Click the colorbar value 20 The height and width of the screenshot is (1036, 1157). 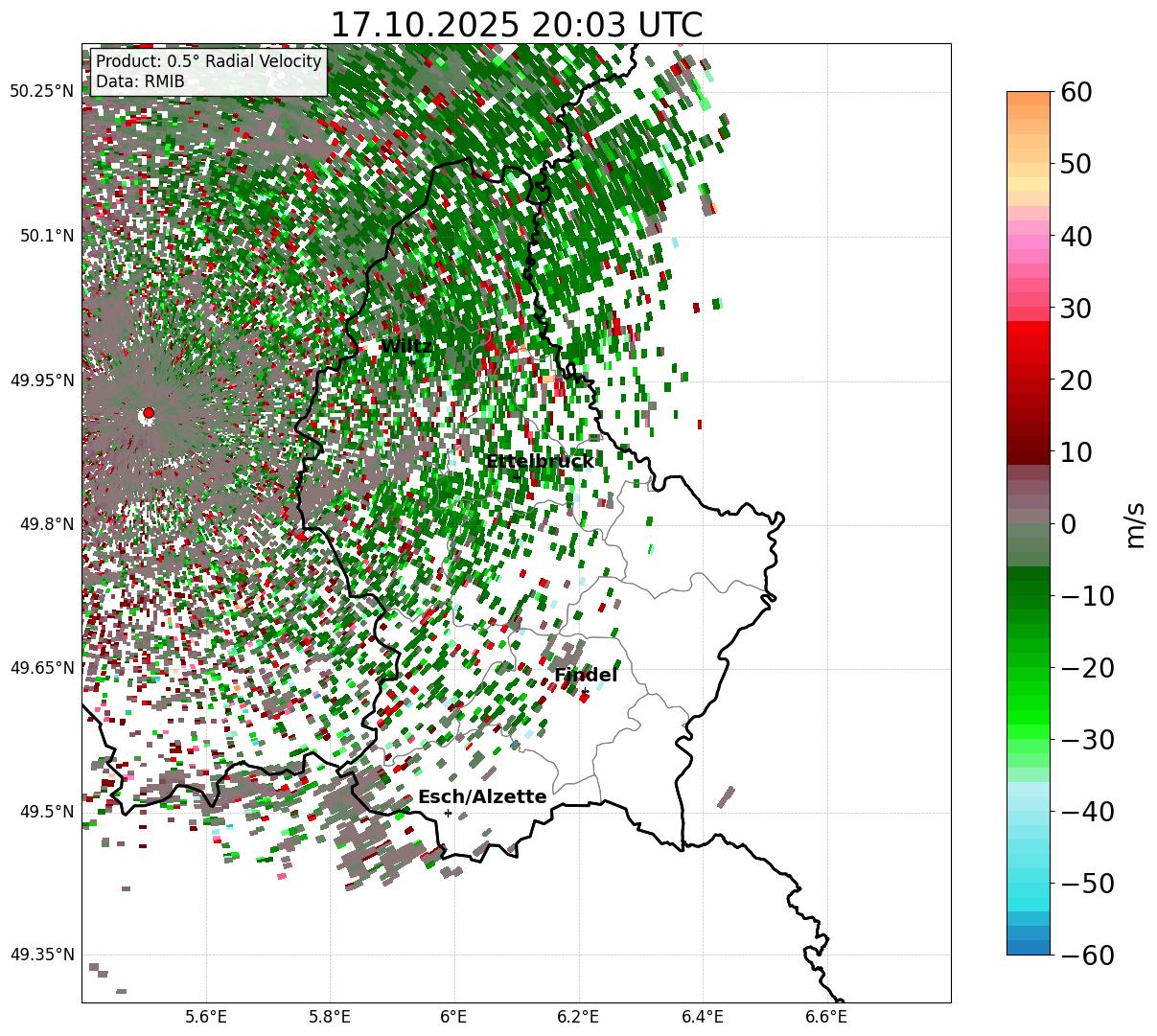click(1076, 380)
